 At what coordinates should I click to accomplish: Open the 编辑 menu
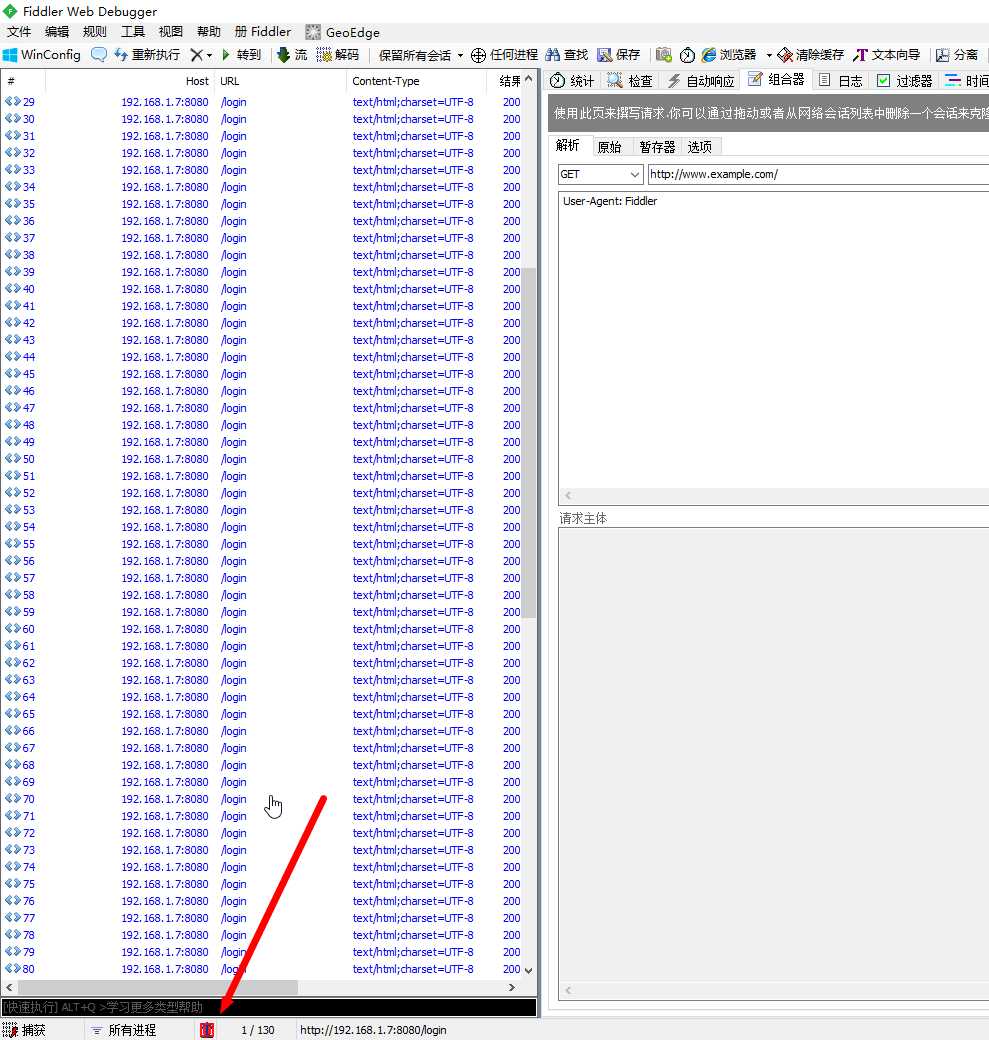pos(57,31)
